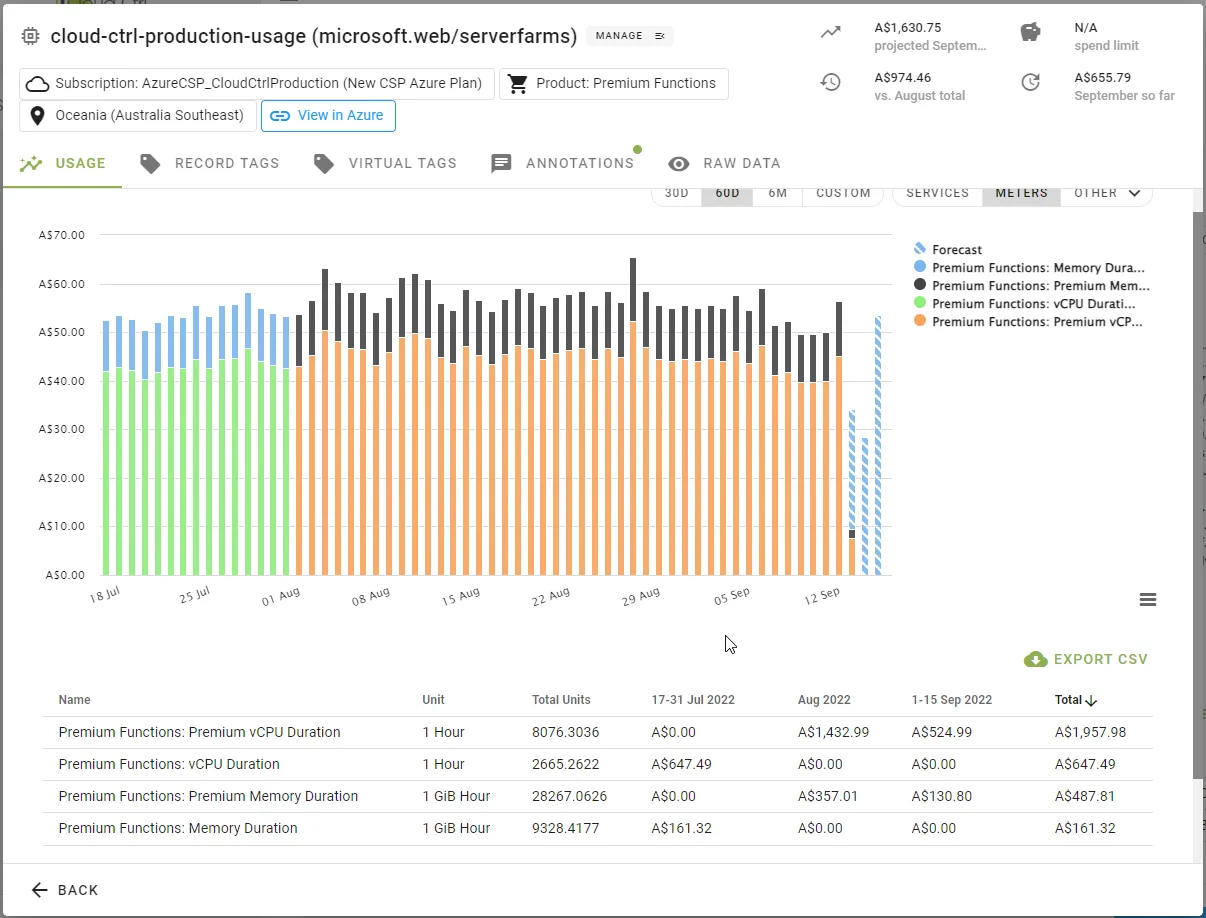
Task: Click the resource chip icon beside the title
Action: pyautogui.click(x=31, y=37)
